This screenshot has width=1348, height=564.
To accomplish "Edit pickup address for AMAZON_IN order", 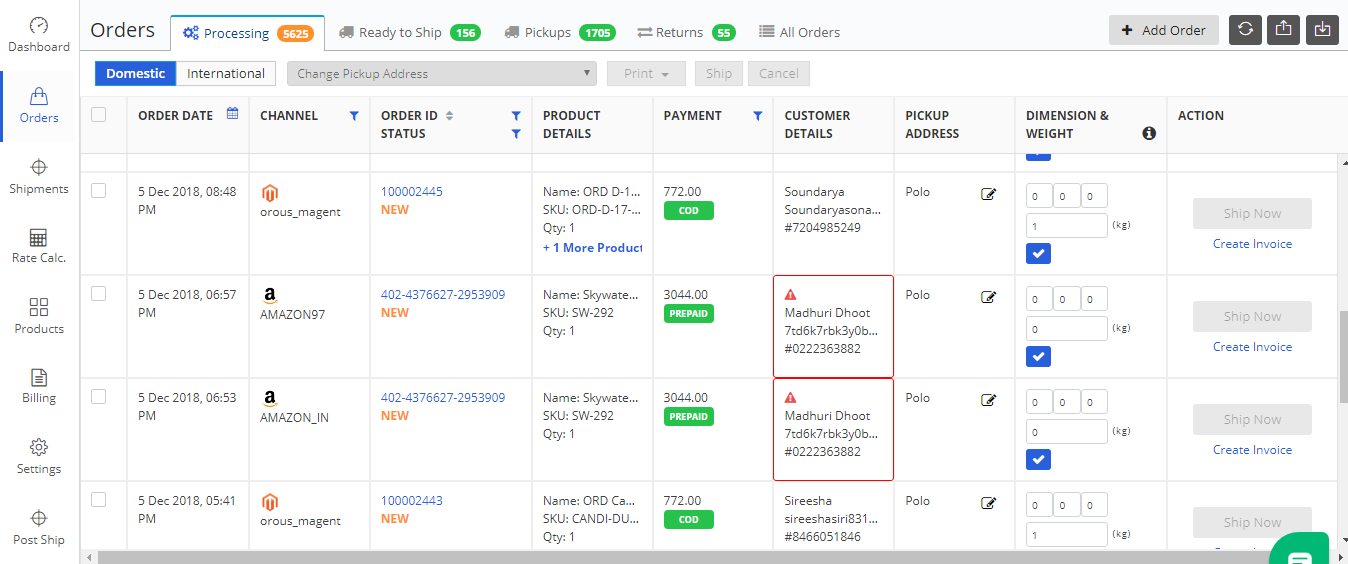I will point(989,400).
